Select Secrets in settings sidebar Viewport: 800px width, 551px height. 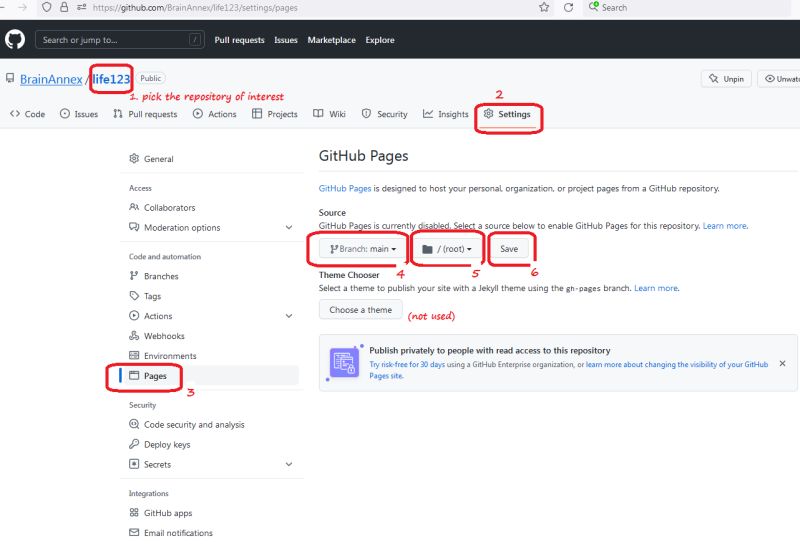tap(211, 464)
